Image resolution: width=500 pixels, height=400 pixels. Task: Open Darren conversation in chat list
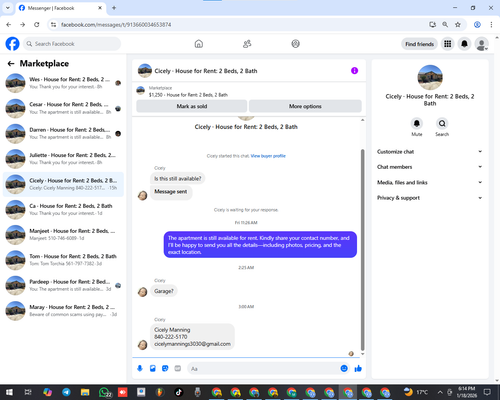[x=63, y=134]
